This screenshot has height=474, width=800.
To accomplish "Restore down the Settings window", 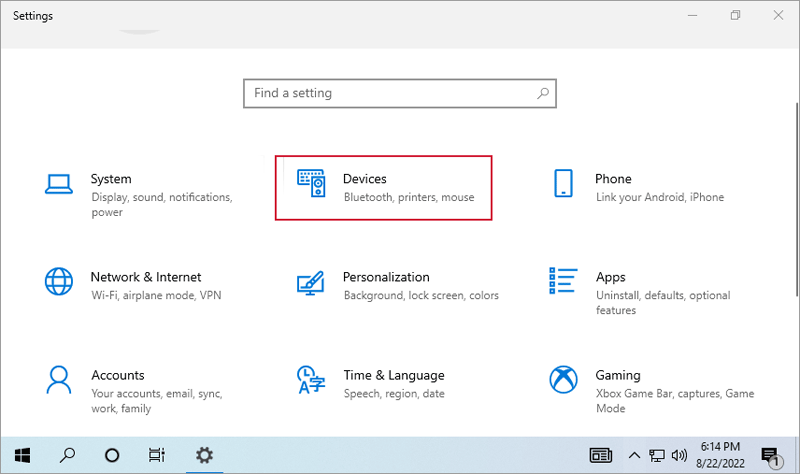I will click(x=735, y=15).
